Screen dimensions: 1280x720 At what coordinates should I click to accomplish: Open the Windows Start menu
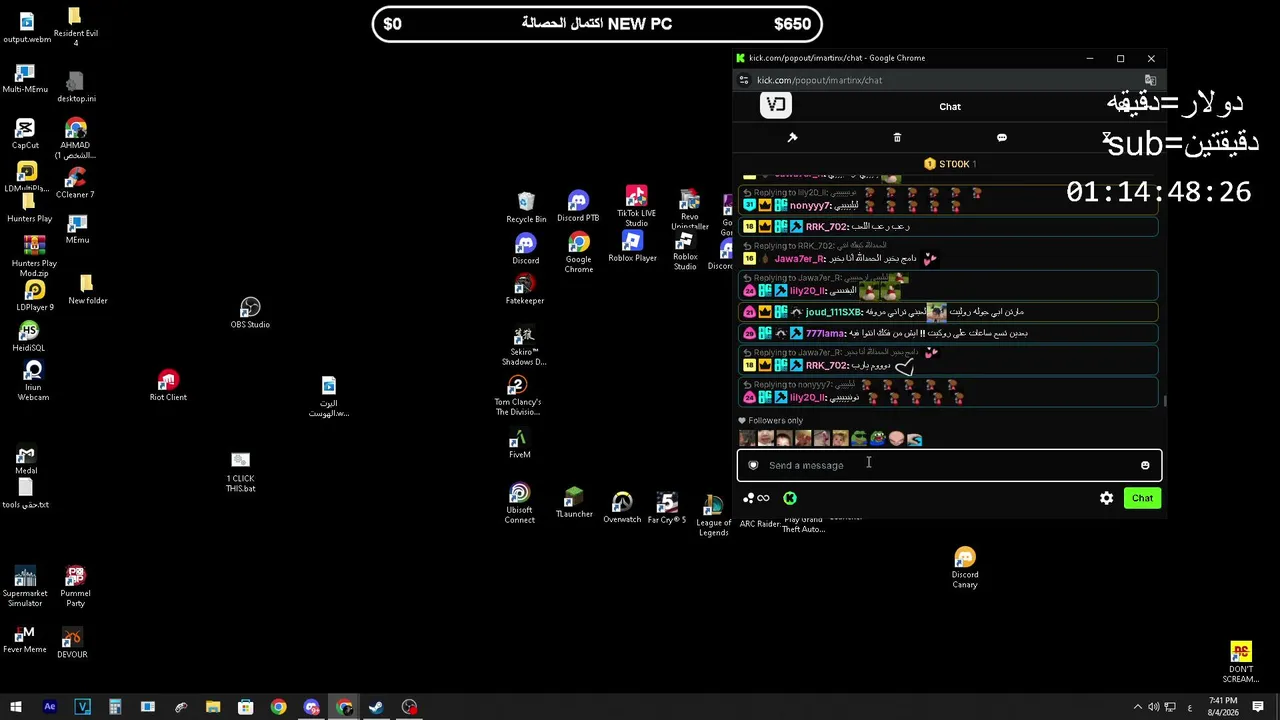click(16, 707)
